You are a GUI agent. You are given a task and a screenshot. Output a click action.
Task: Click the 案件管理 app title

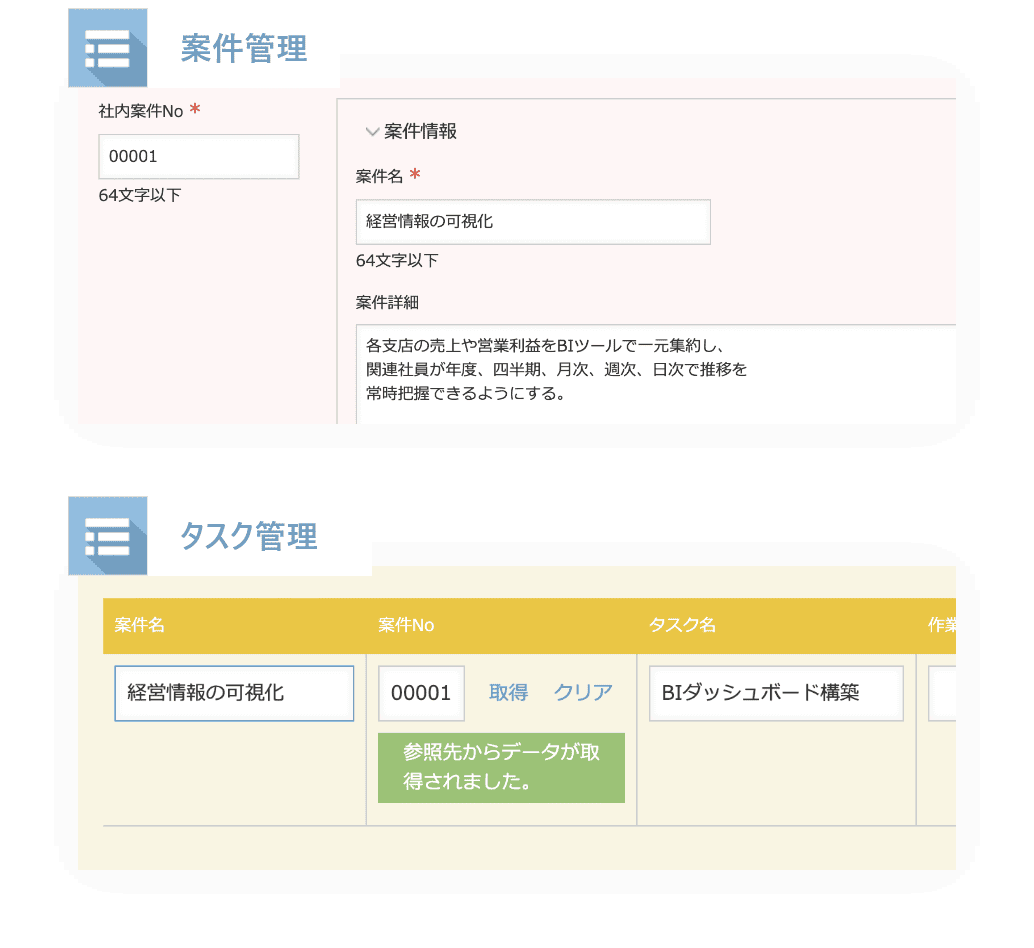(244, 48)
